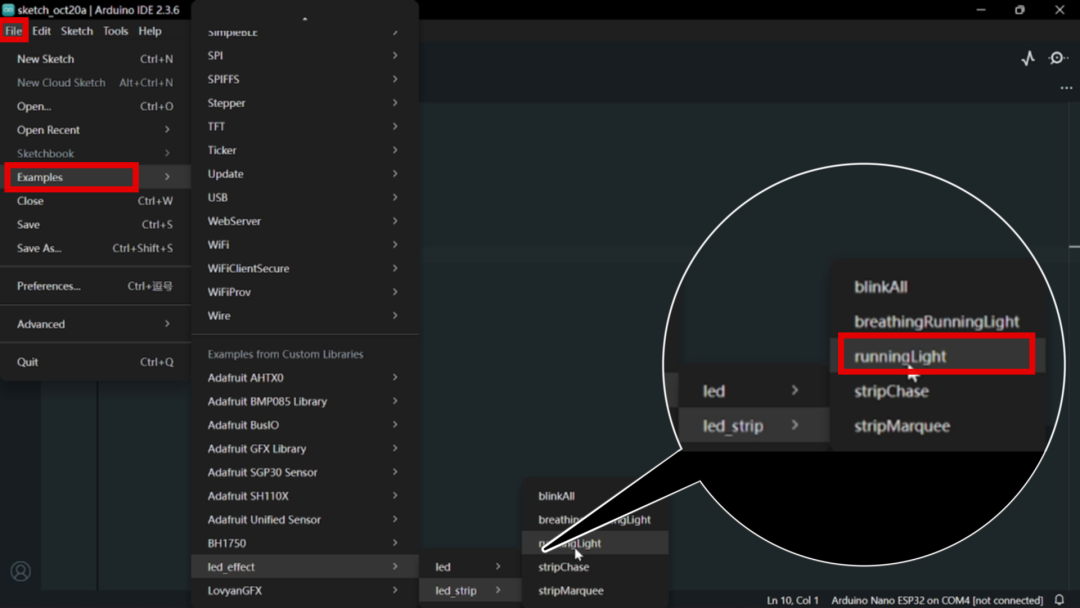Click the Arduino IDE app icon in title bar
This screenshot has width=1080, height=608.
click(x=8, y=10)
